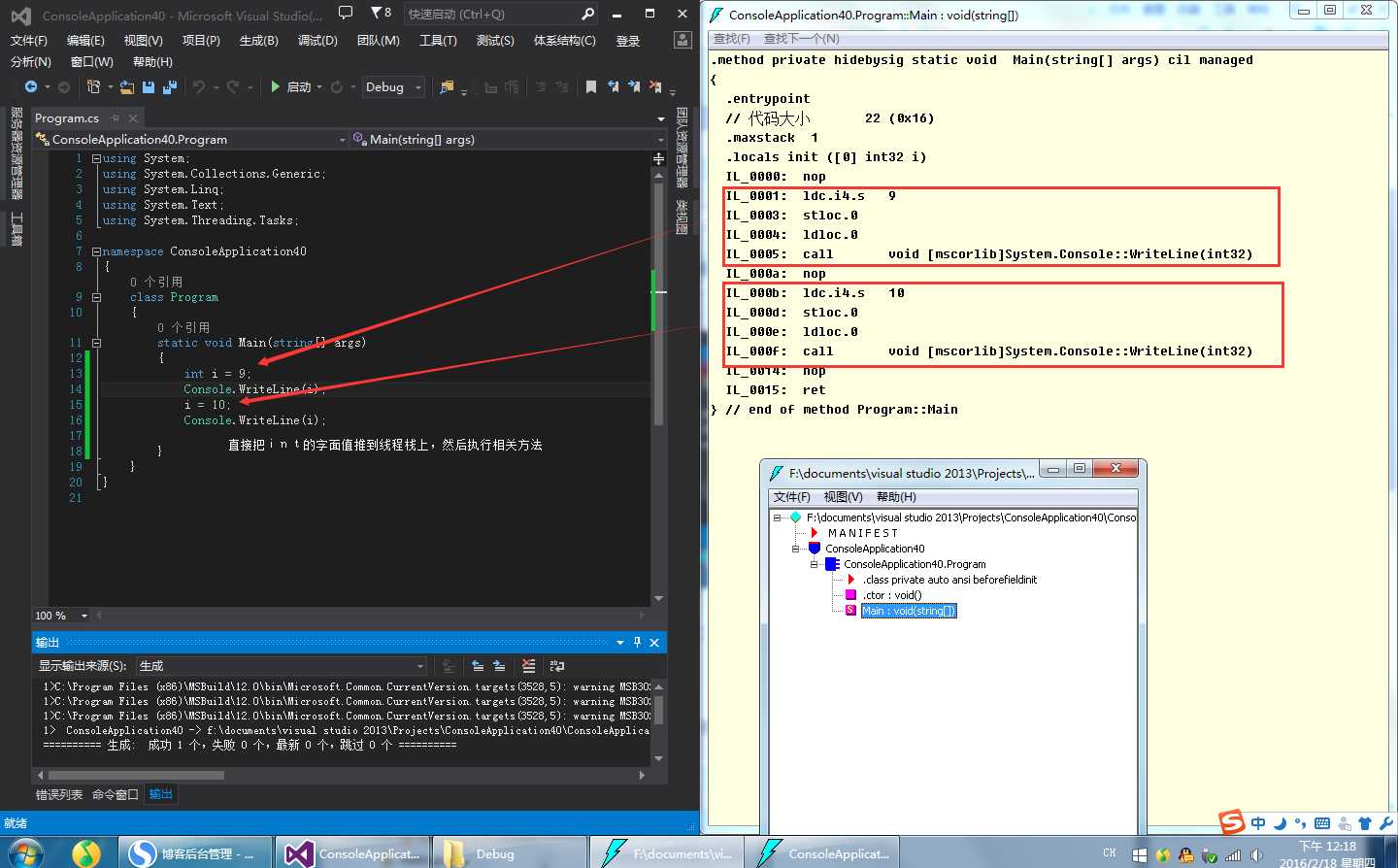Clear all bookmarks icon
Viewport: 1398px width, 868px height.
pyautogui.click(x=655, y=86)
